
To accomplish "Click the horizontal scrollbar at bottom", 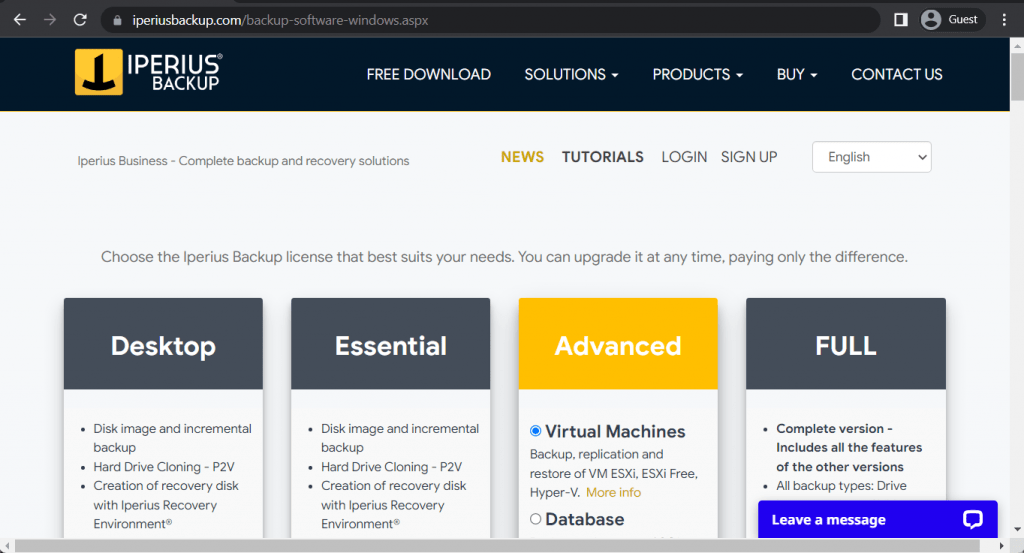I will (500, 545).
